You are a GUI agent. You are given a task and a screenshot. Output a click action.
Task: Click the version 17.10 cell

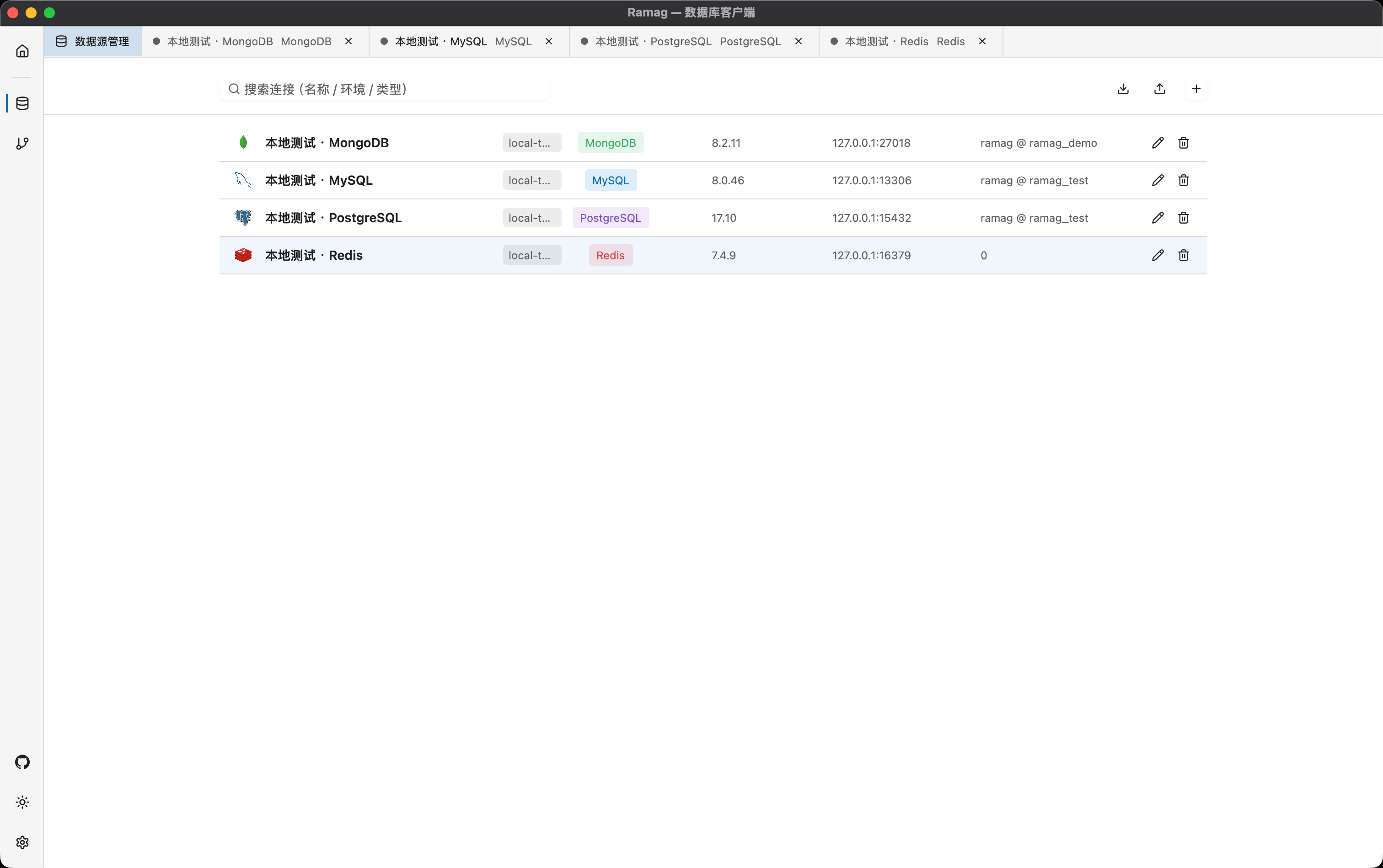tap(724, 218)
